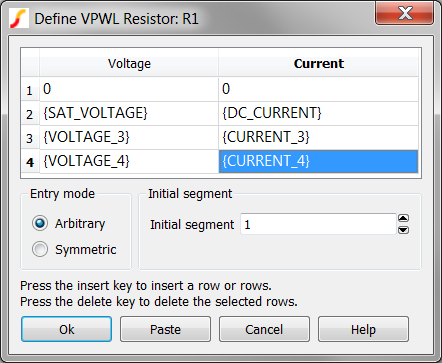
Task: Click the Initial segment input field
Action: (318, 224)
